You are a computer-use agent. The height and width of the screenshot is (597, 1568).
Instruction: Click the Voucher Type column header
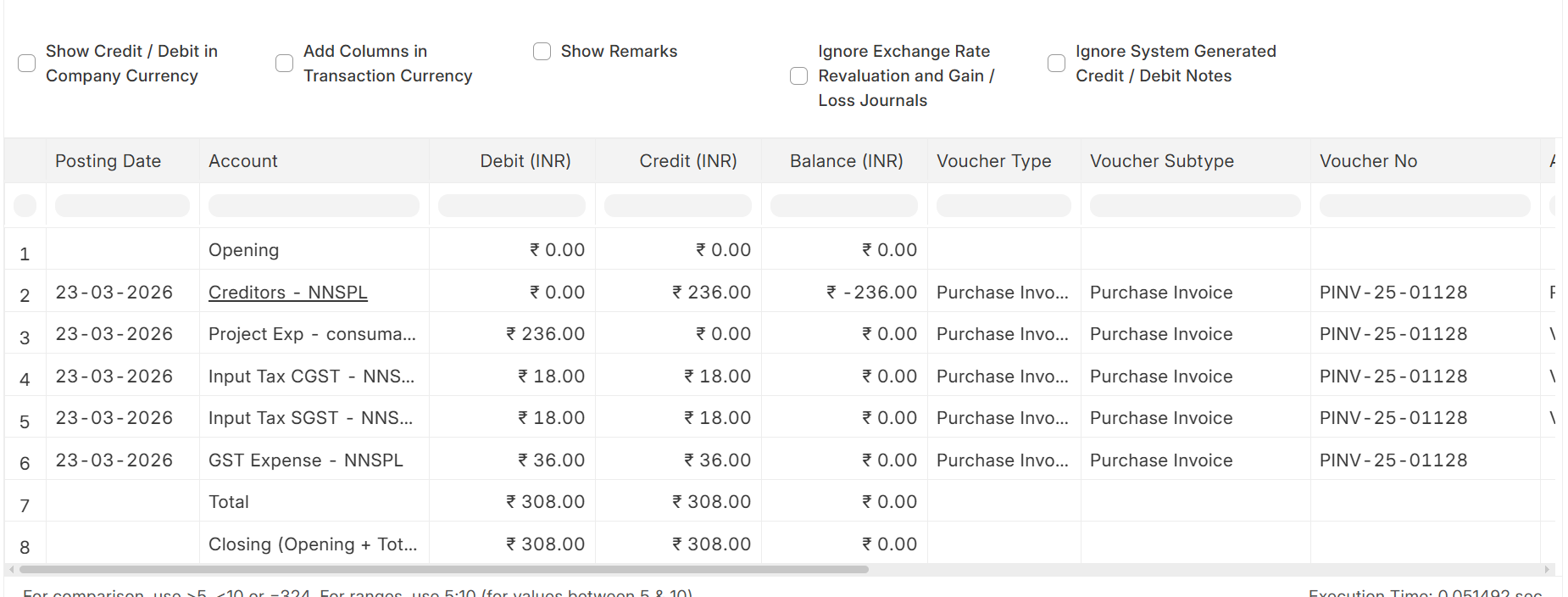(993, 161)
